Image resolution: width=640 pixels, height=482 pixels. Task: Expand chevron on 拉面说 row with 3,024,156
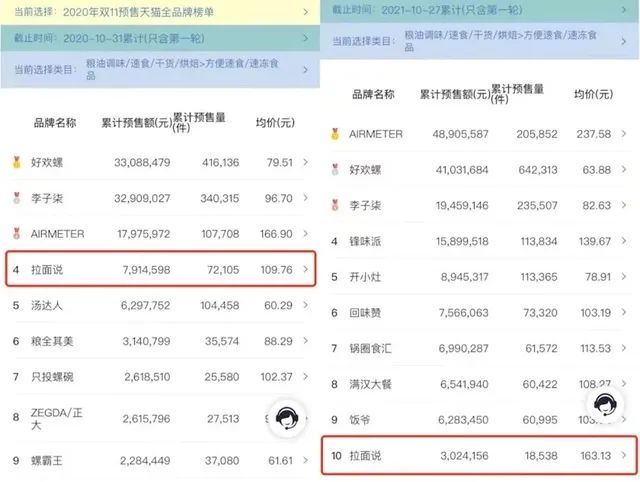tap(623, 455)
